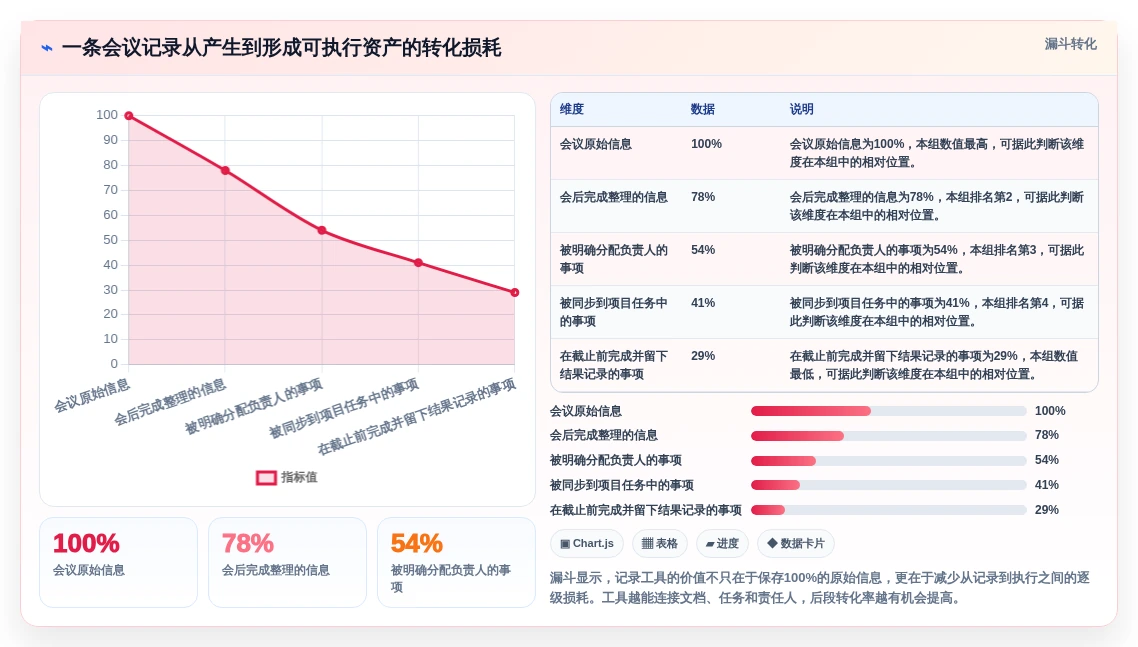Screen dimensions: 1138x647
Task: Open the 54% 被明确分配负责人的事项 data card
Action: (x=457, y=562)
